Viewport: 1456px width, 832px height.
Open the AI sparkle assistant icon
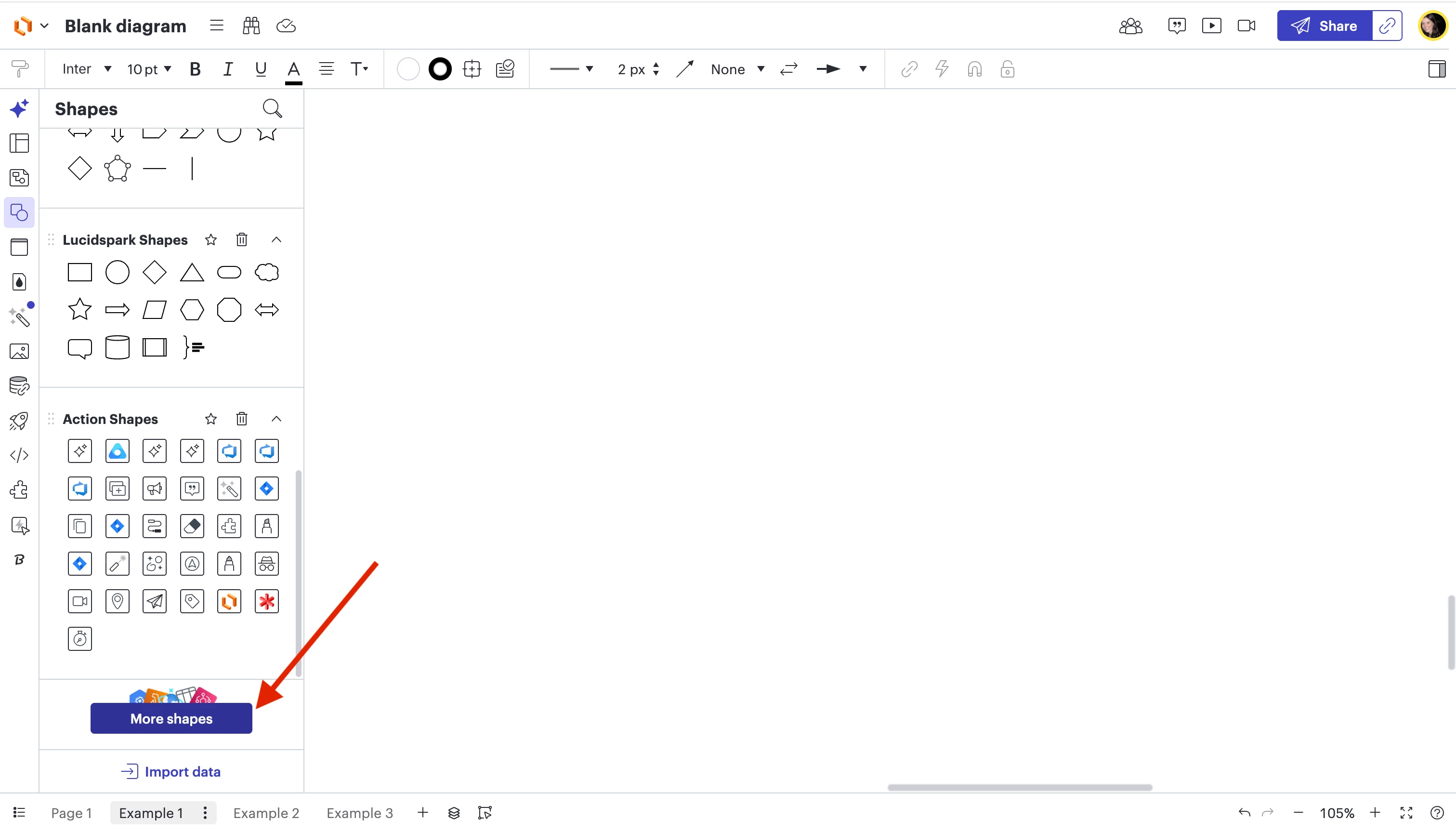(19, 108)
